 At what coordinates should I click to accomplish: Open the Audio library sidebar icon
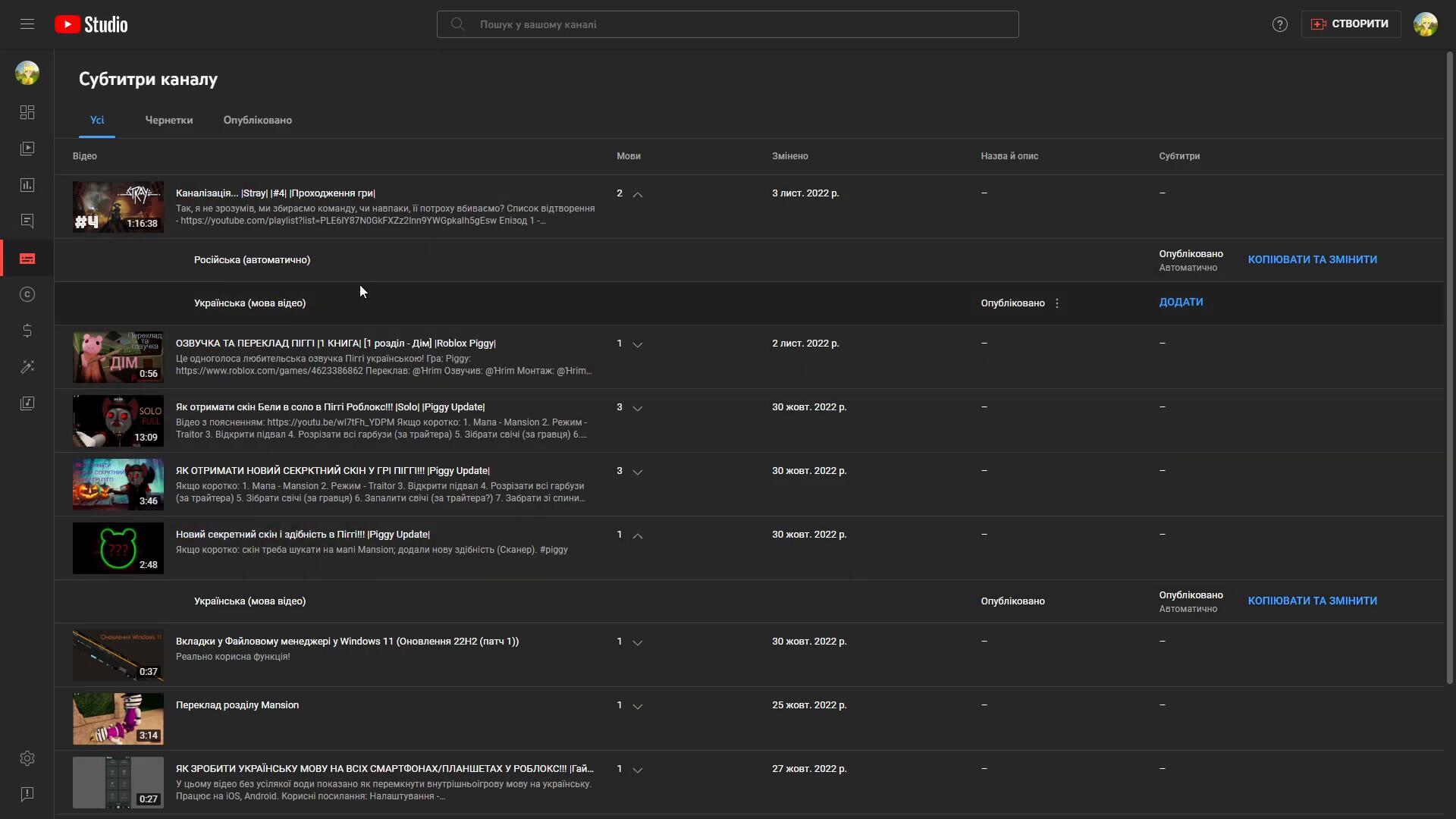tap(27, 403)
